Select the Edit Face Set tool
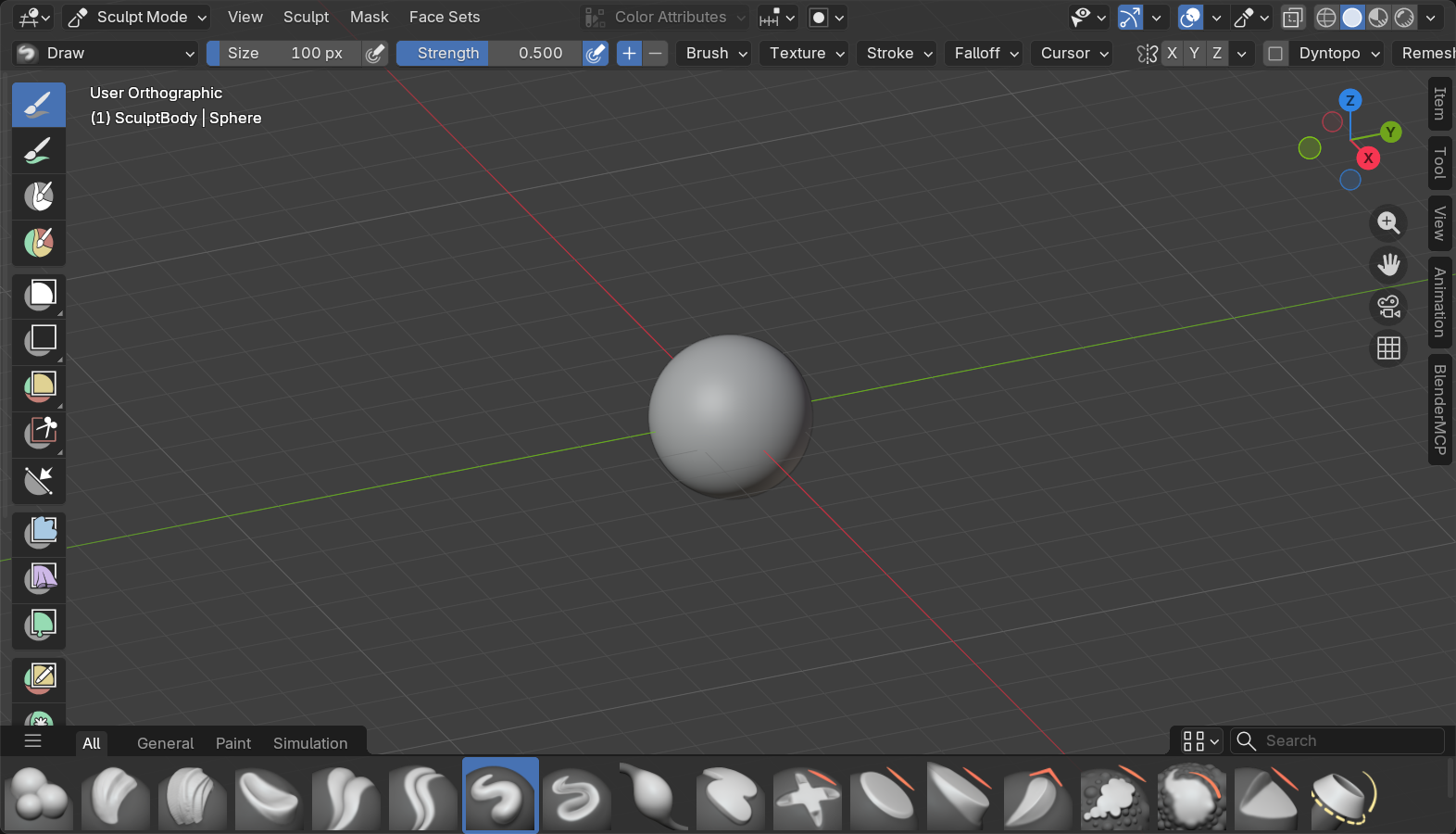 39,678
